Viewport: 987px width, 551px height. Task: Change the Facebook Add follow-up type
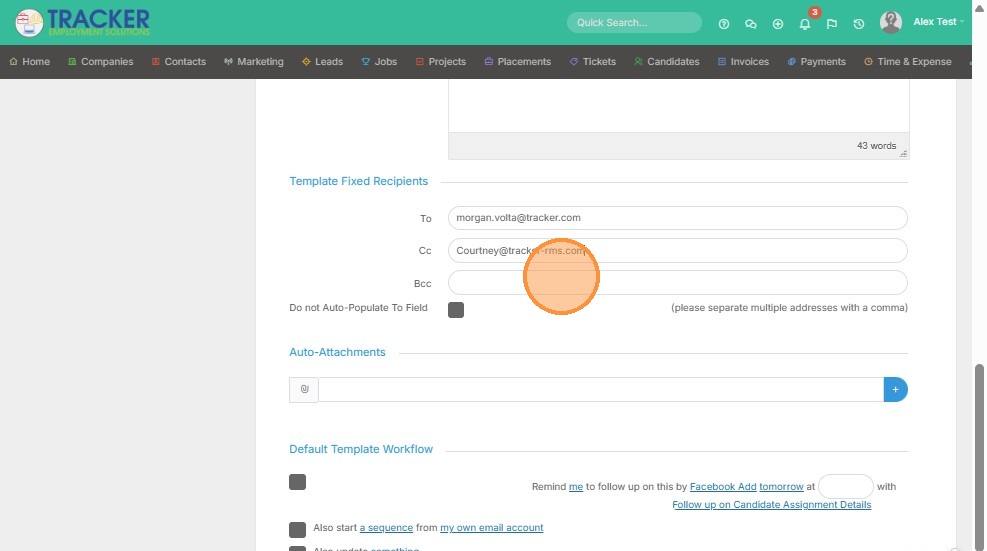coord(722,487)
